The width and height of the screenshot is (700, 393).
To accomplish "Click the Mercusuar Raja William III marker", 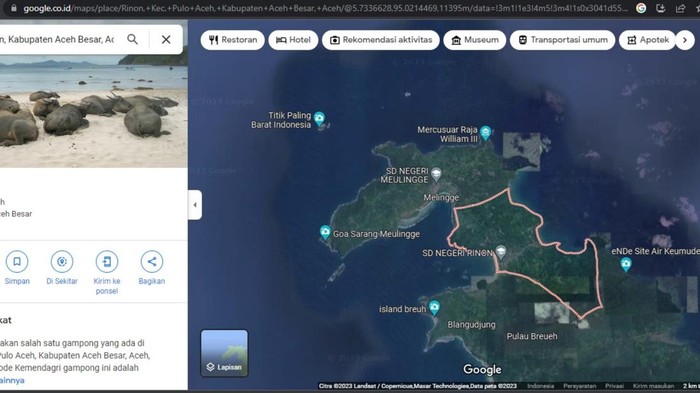I will pos(485,133).
